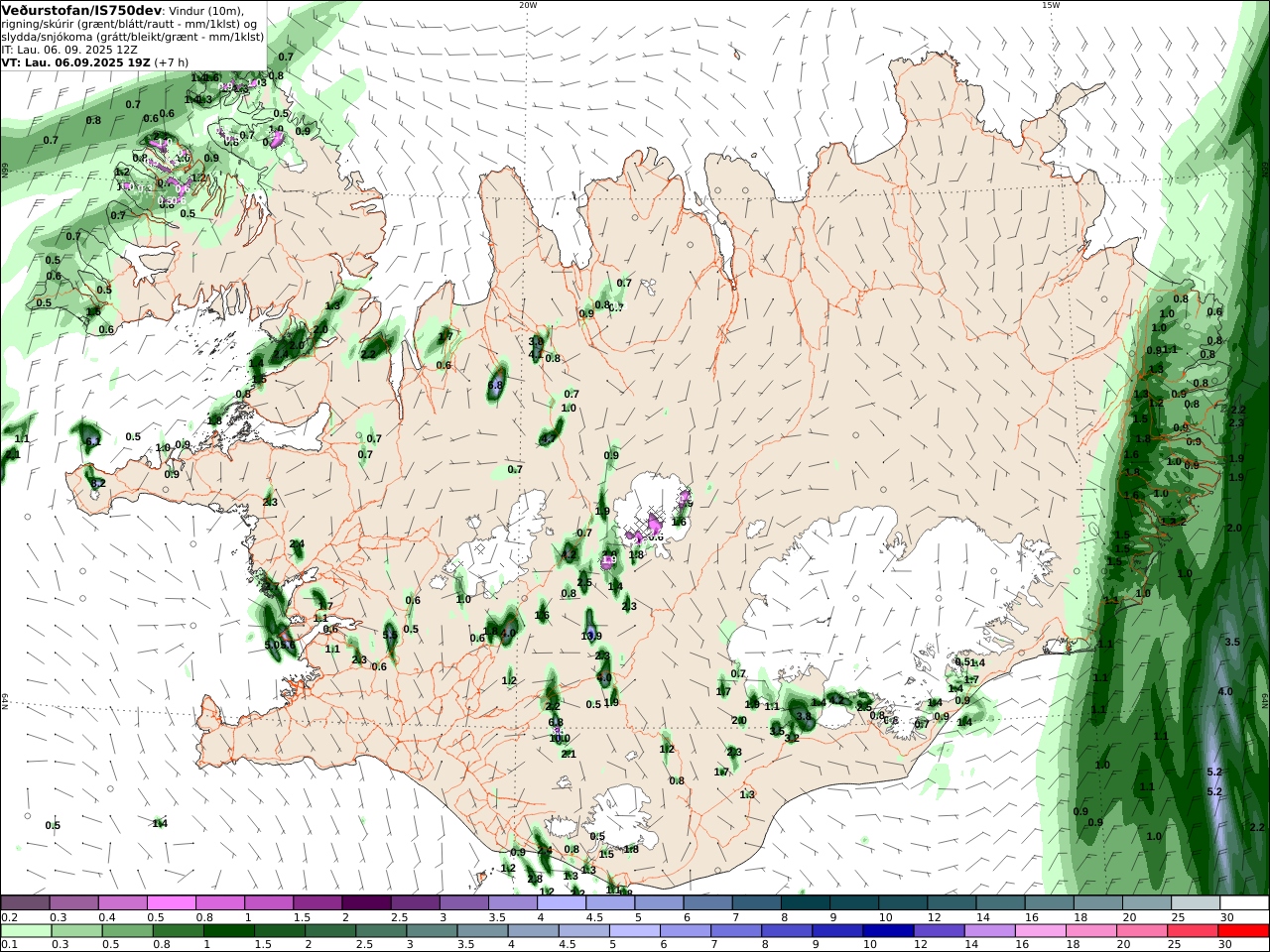
Task: Select the upper-row swatch labeled 1
Action: pos(268,903)
